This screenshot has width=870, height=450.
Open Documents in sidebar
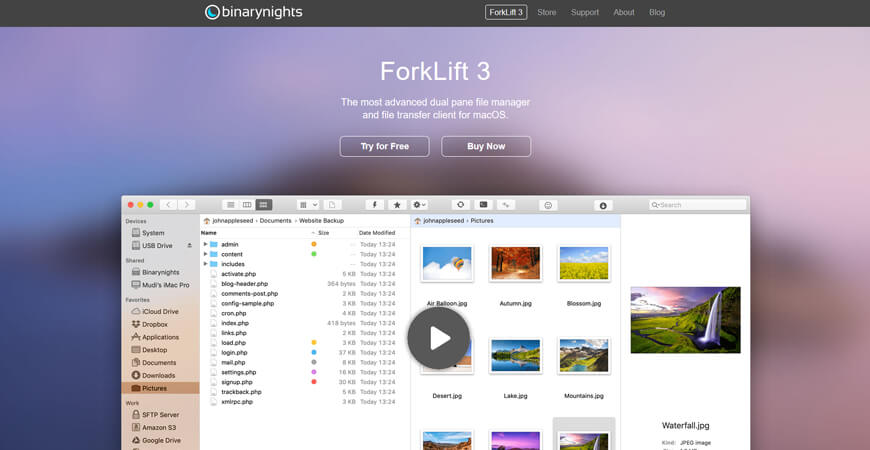[160, 362]
